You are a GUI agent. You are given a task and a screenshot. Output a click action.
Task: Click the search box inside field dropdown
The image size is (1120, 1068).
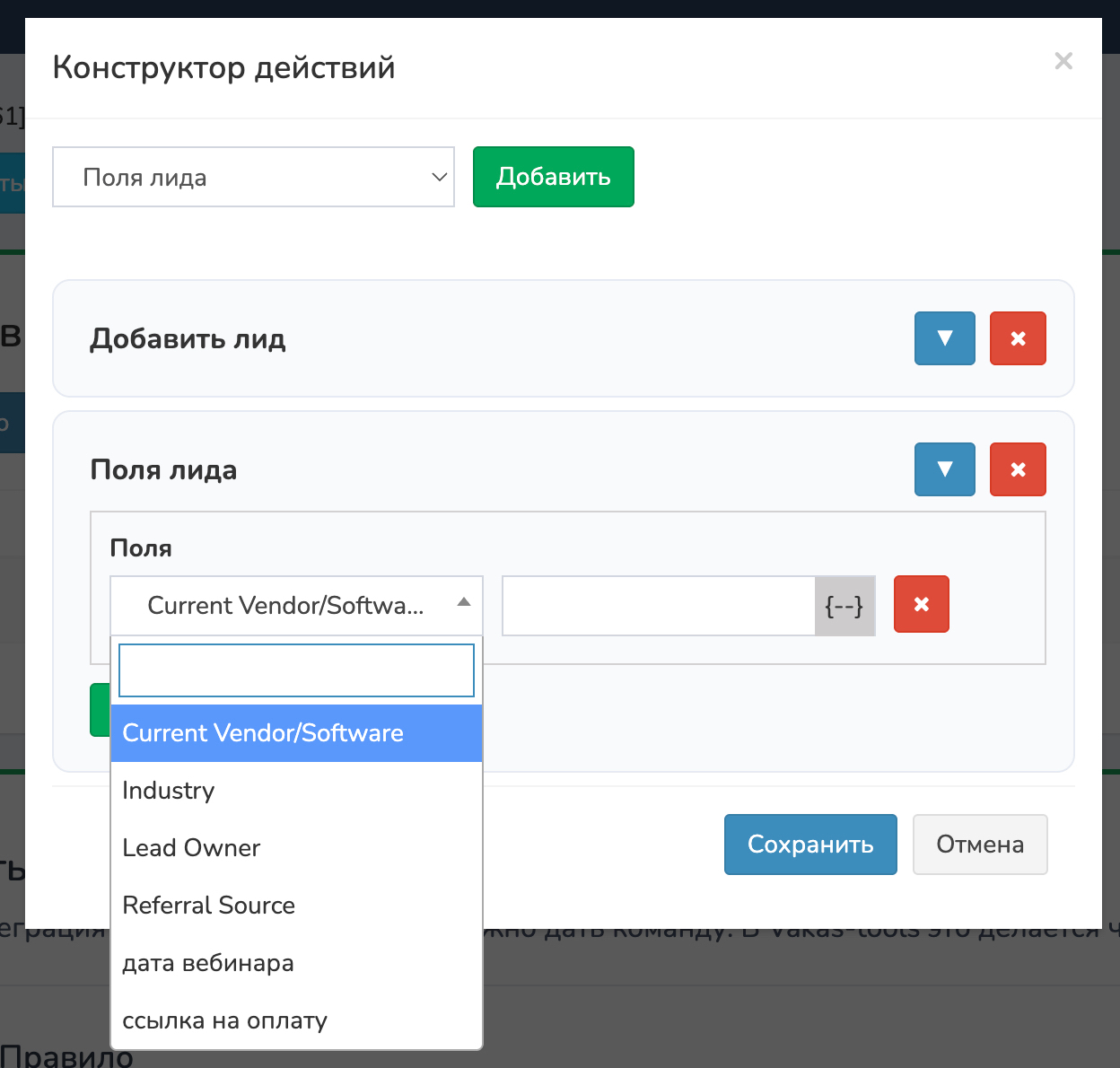(x=296, y=670)
